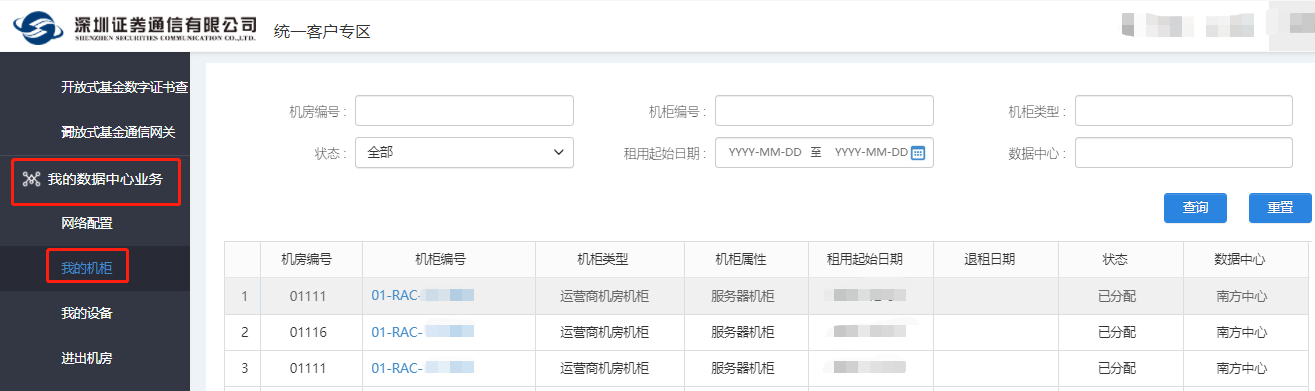Screen dimensions: 1315x391
Task: Go to 网络配置 in sidebar
Action: [87, 223]
